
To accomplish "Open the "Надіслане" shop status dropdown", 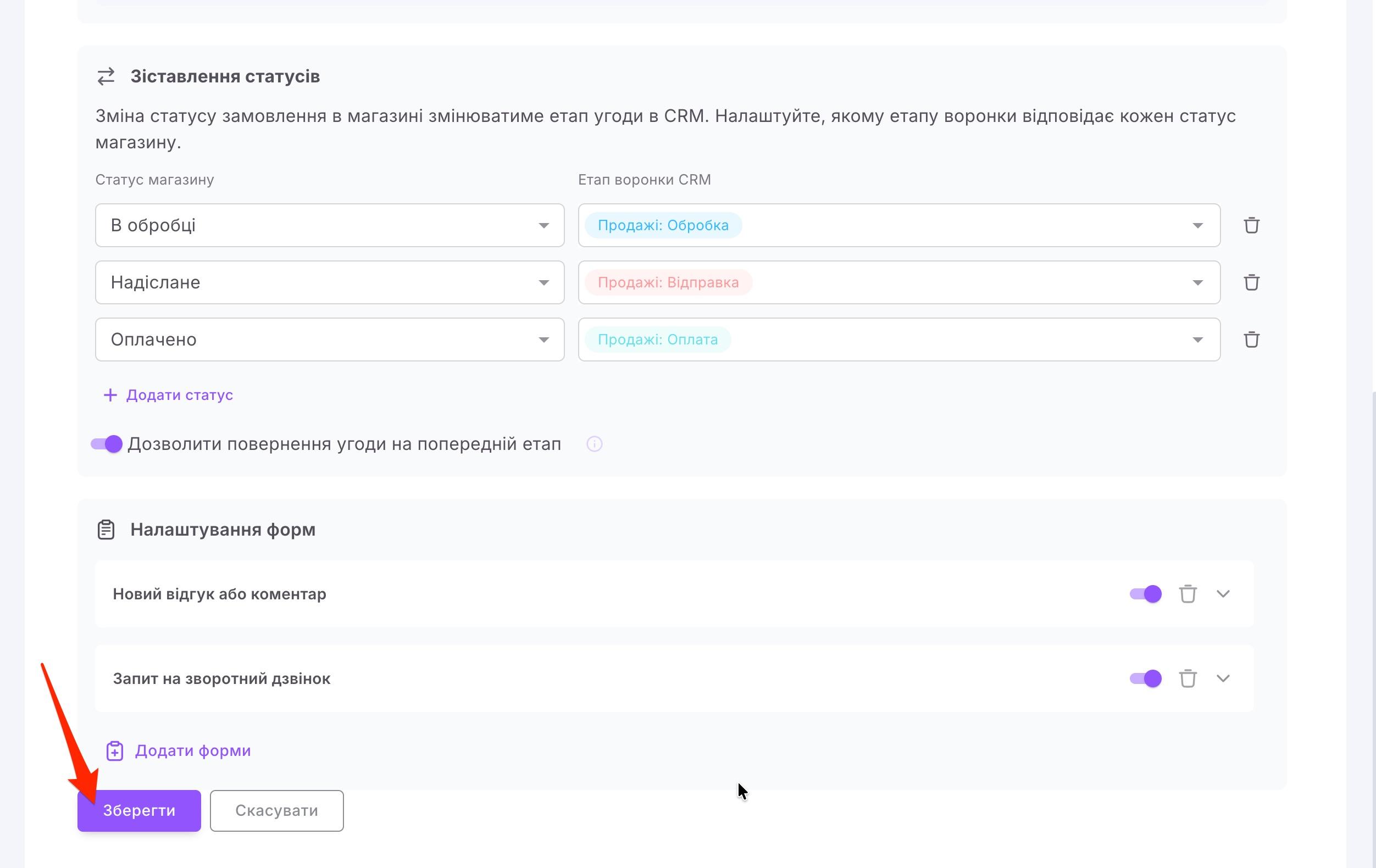I will coord(330,282).
